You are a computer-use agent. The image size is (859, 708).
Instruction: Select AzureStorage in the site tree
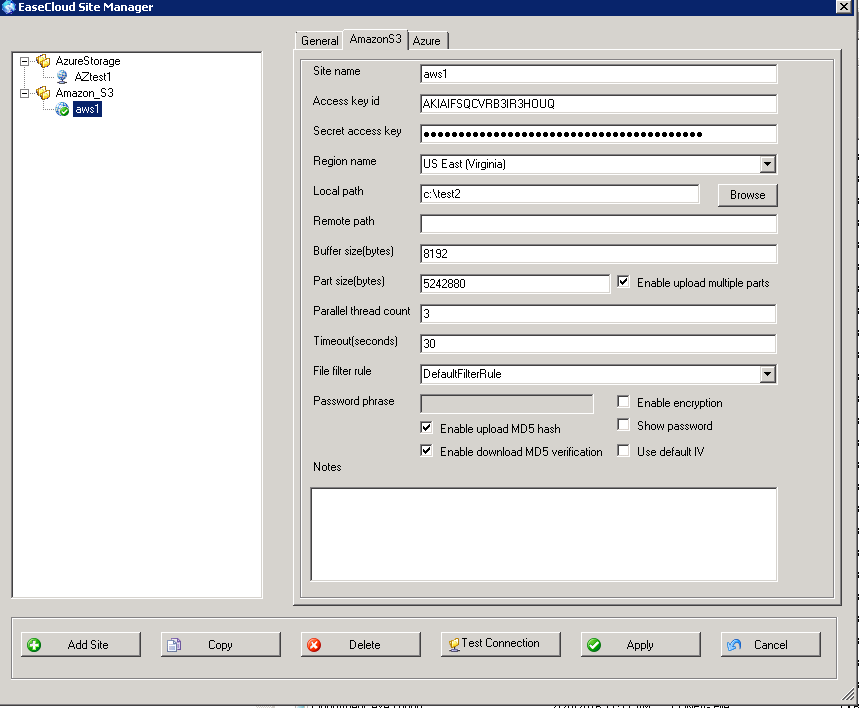(x=88, y=61)
